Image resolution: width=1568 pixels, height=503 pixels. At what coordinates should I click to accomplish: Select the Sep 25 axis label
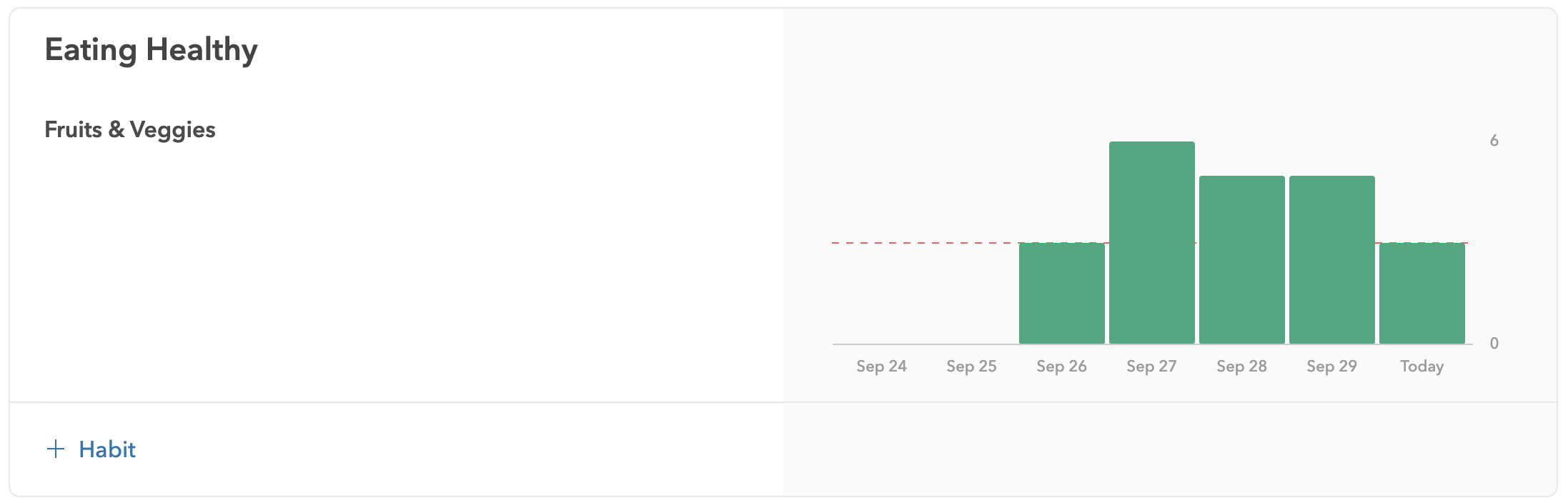[972, 367]
